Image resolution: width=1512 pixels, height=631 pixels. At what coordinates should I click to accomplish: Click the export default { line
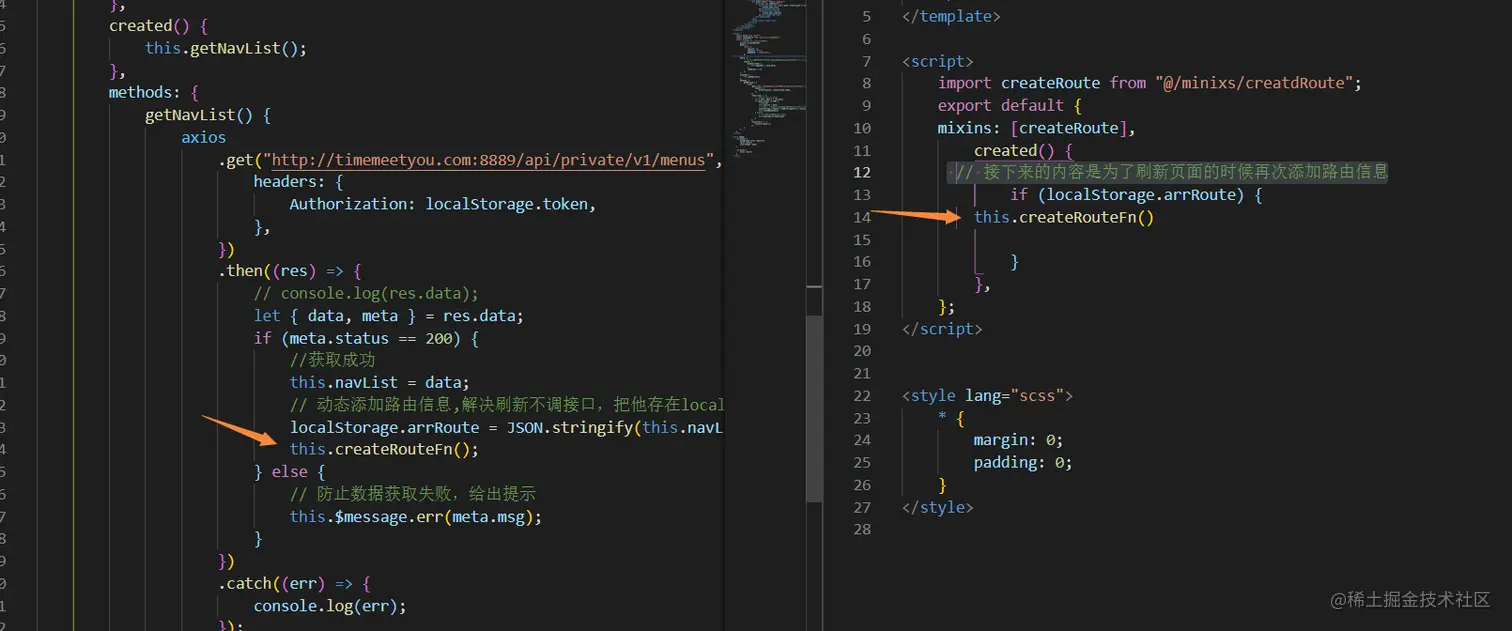coord(1010,105)
